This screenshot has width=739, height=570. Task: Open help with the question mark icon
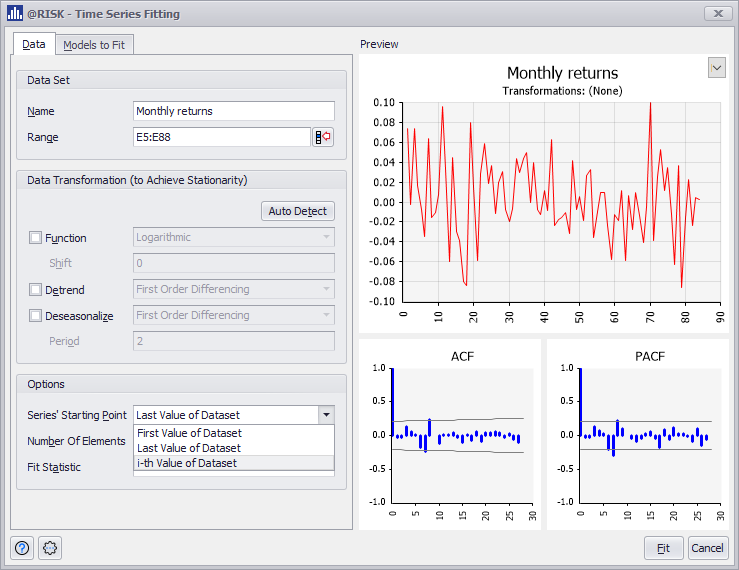22,548
